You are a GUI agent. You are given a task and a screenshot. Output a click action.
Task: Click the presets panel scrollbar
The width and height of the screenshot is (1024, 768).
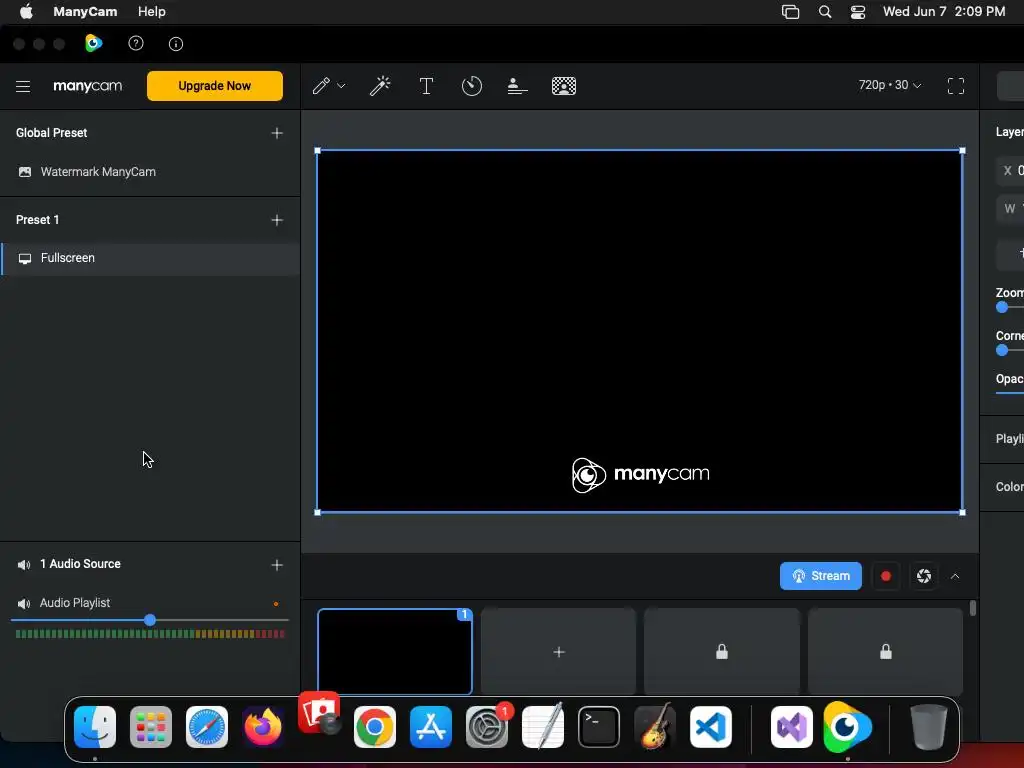[973, 608]
